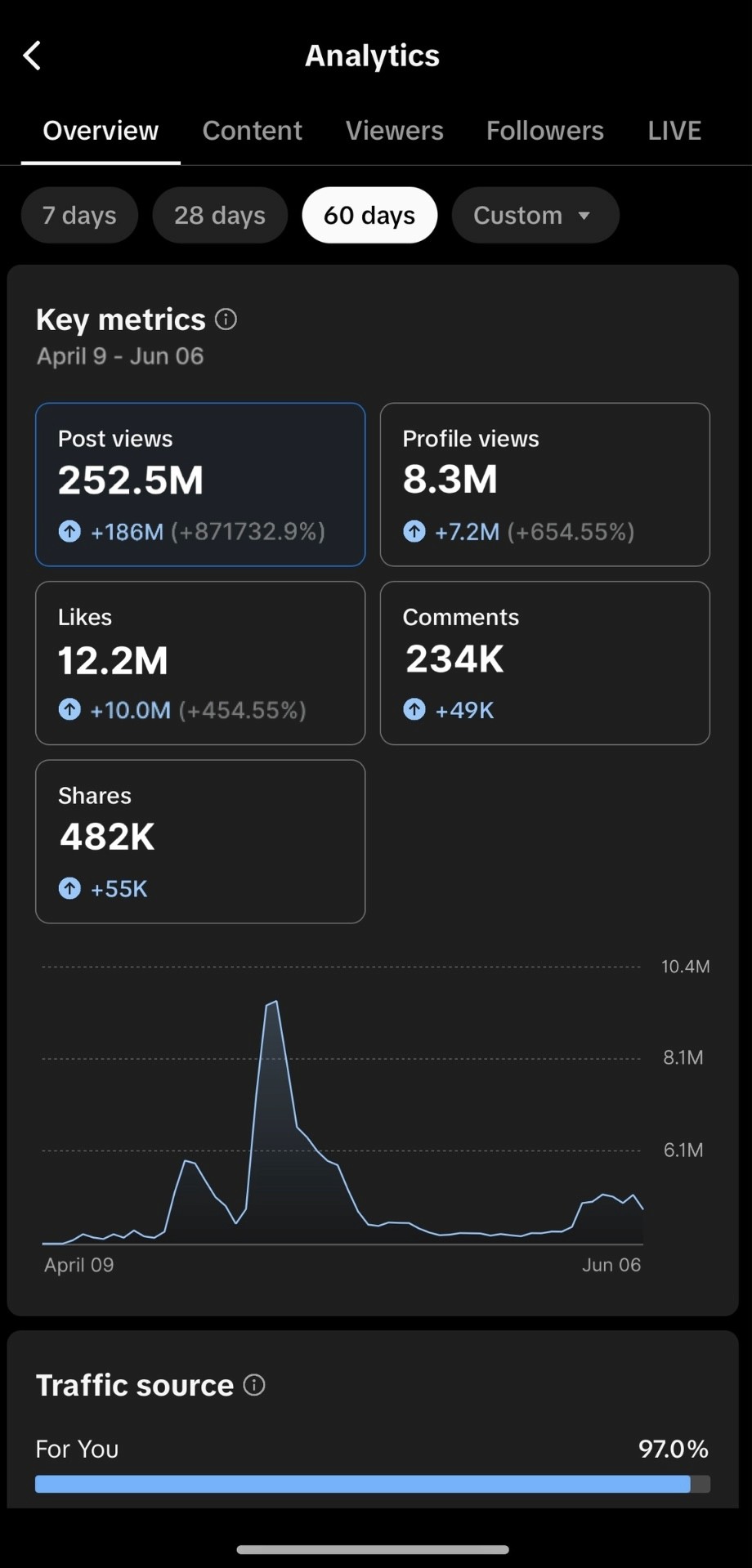Click the tallest peak on the views chart
752x1568 pixels.
[x=275, y=1002]
